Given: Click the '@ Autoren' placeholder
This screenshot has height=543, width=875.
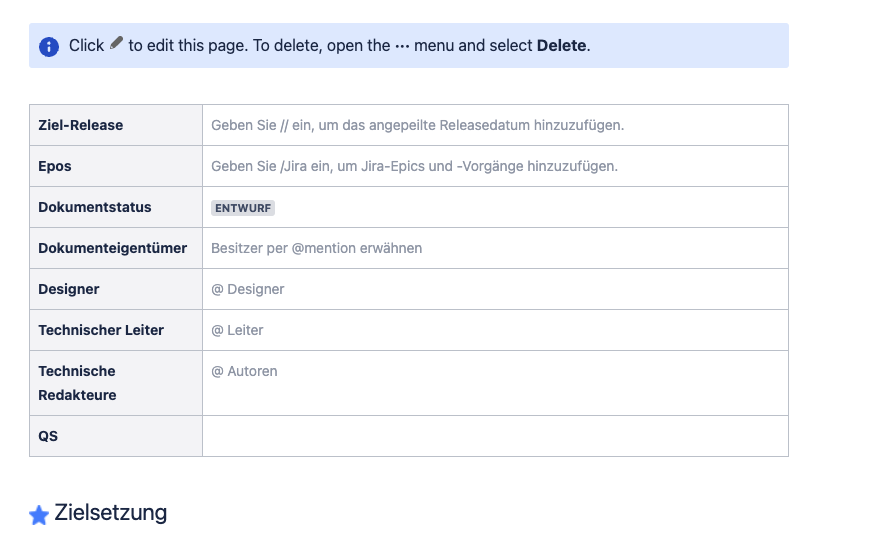Looking at the screenshot, I should (x=244, y=371).
